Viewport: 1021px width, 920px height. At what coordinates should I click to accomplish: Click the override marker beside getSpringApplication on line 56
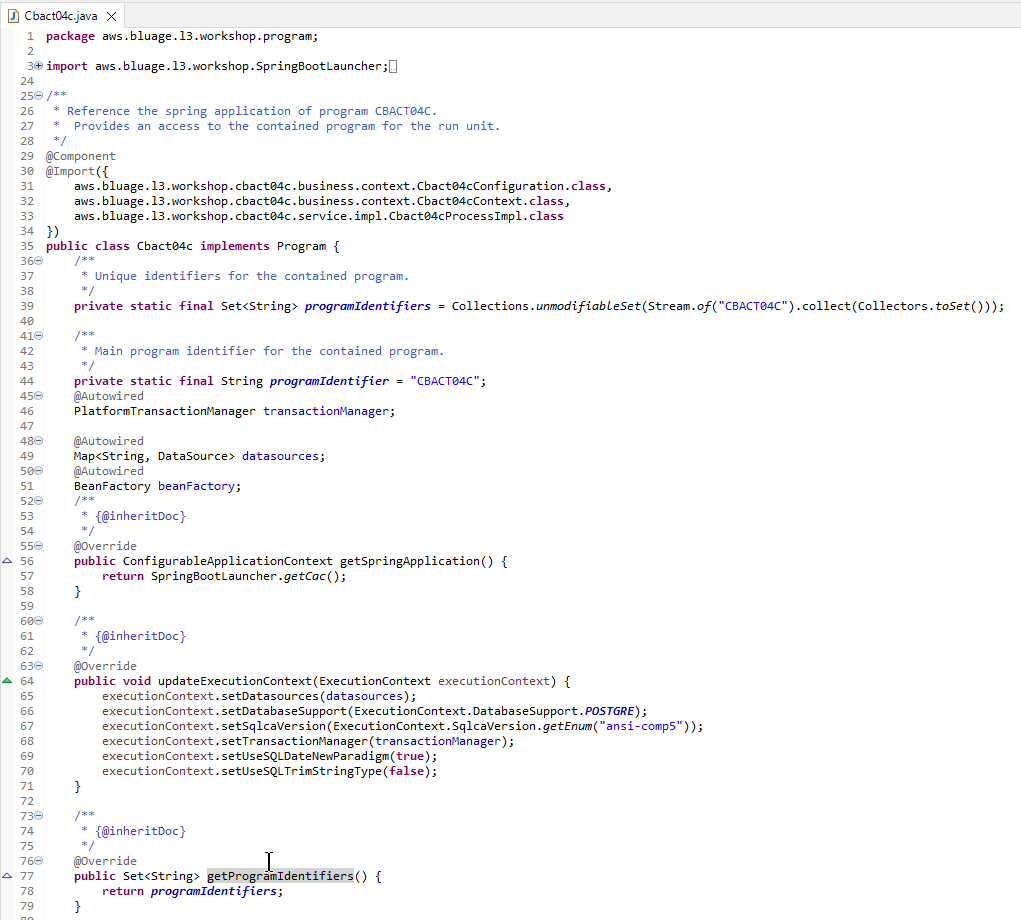[8, 561]
